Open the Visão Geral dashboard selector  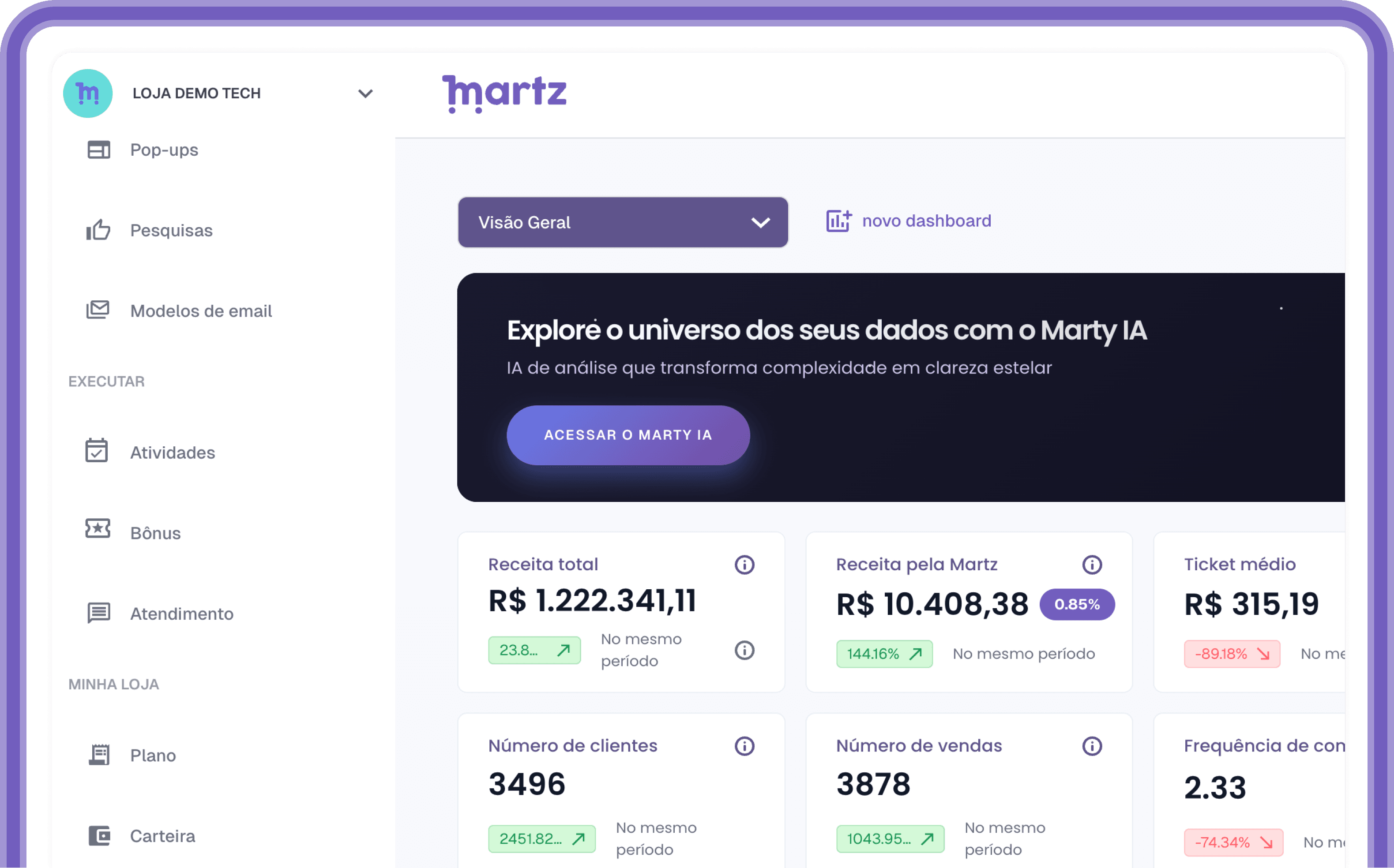click(622, 222)
